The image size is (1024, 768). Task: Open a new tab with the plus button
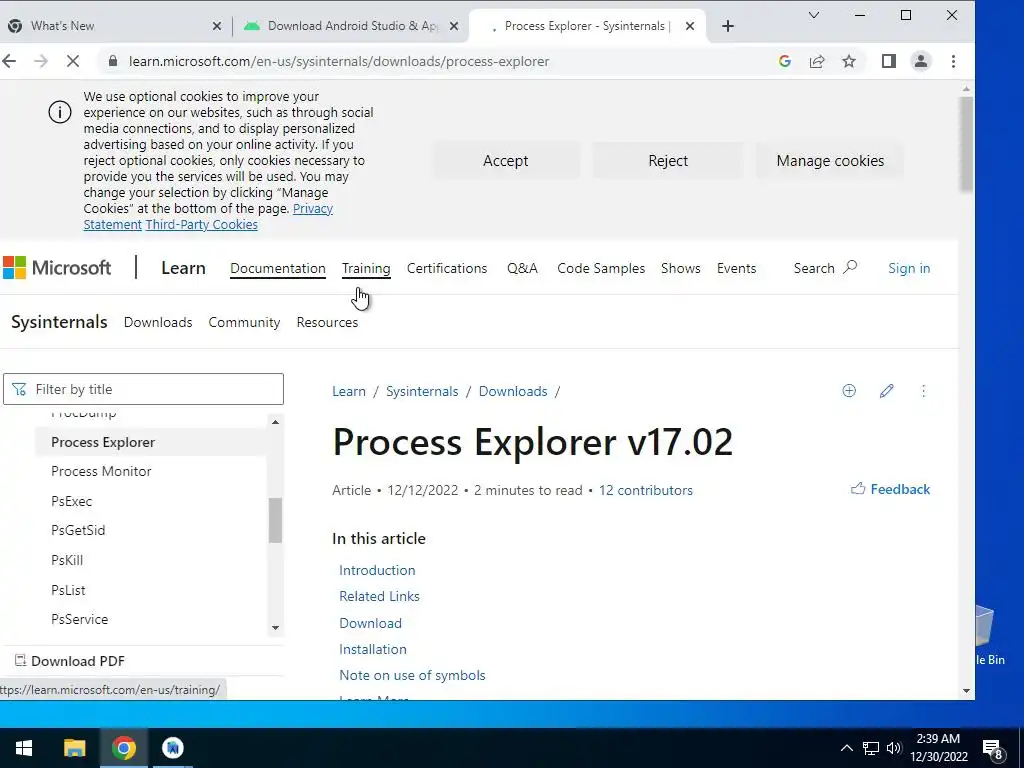click(728, 26)
